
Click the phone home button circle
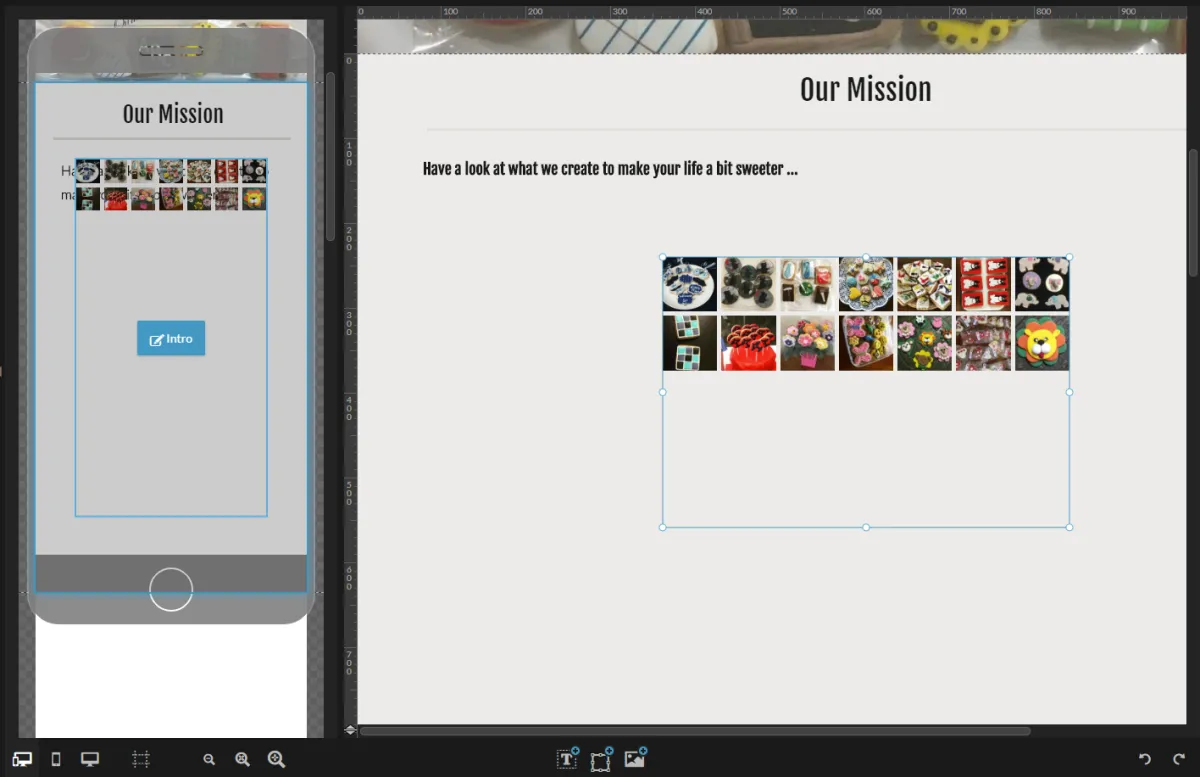(x=171, y=589)
